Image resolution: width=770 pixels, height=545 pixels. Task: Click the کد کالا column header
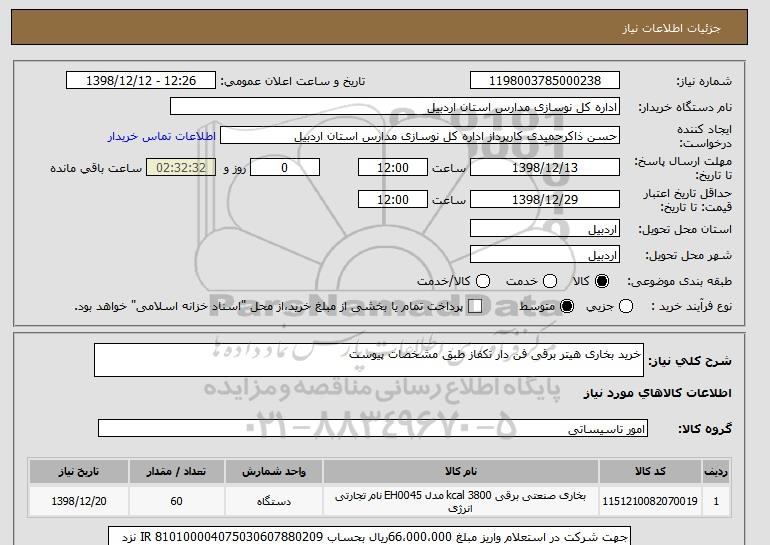pos(650,471)
